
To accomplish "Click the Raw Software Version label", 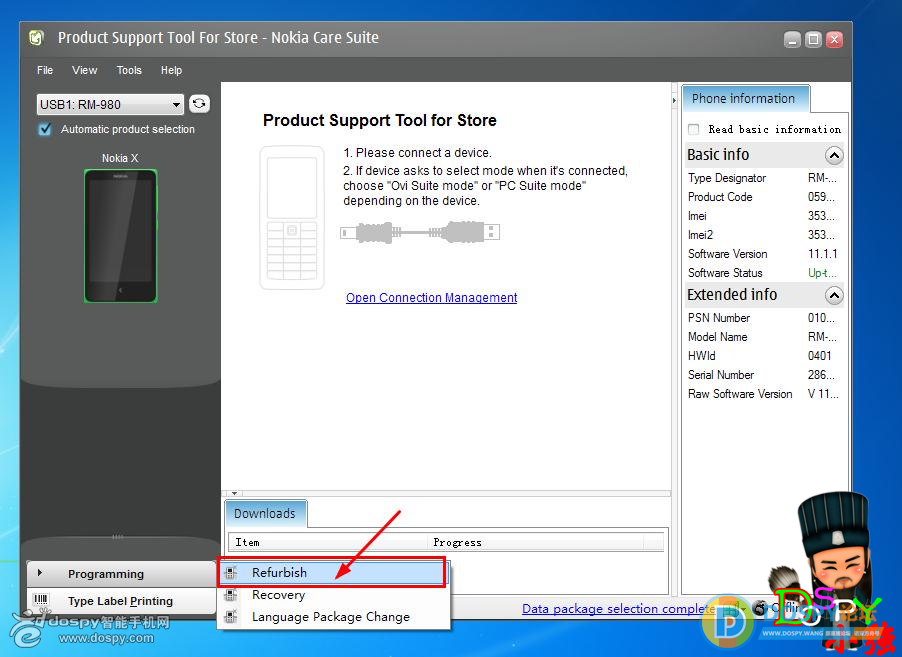I will (x=740, y=394).
